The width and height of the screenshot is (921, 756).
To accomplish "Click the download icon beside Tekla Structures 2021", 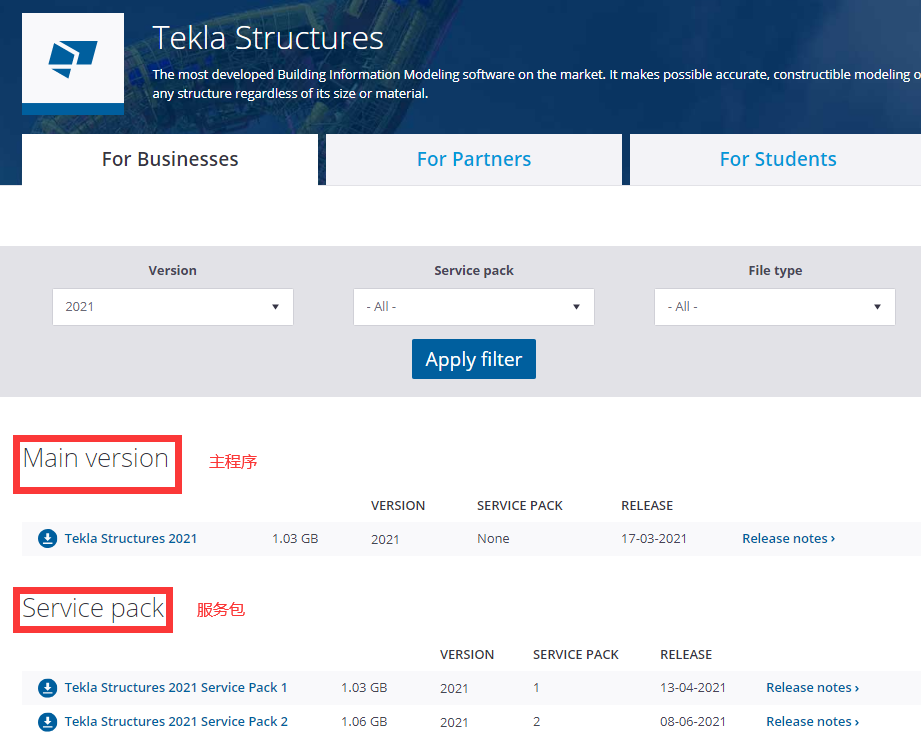I will click(x=47, y=538).
